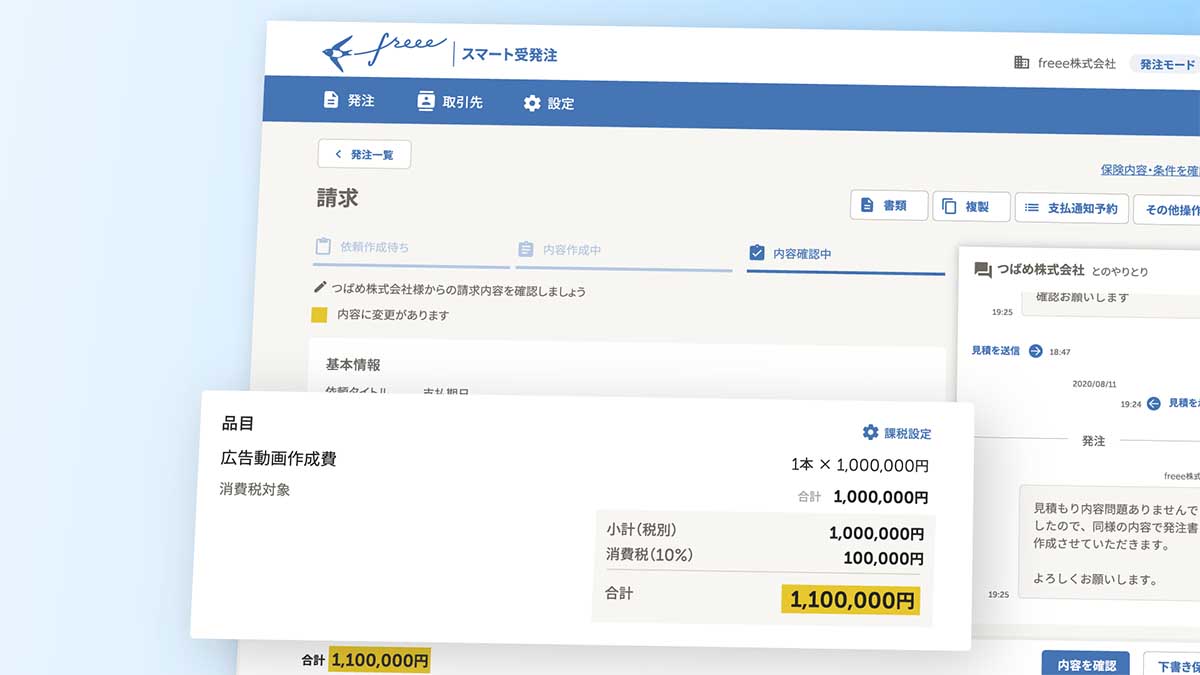Open the 支払通知予約 button
The image size is (1200, 675).
(x=1072, y=208)
